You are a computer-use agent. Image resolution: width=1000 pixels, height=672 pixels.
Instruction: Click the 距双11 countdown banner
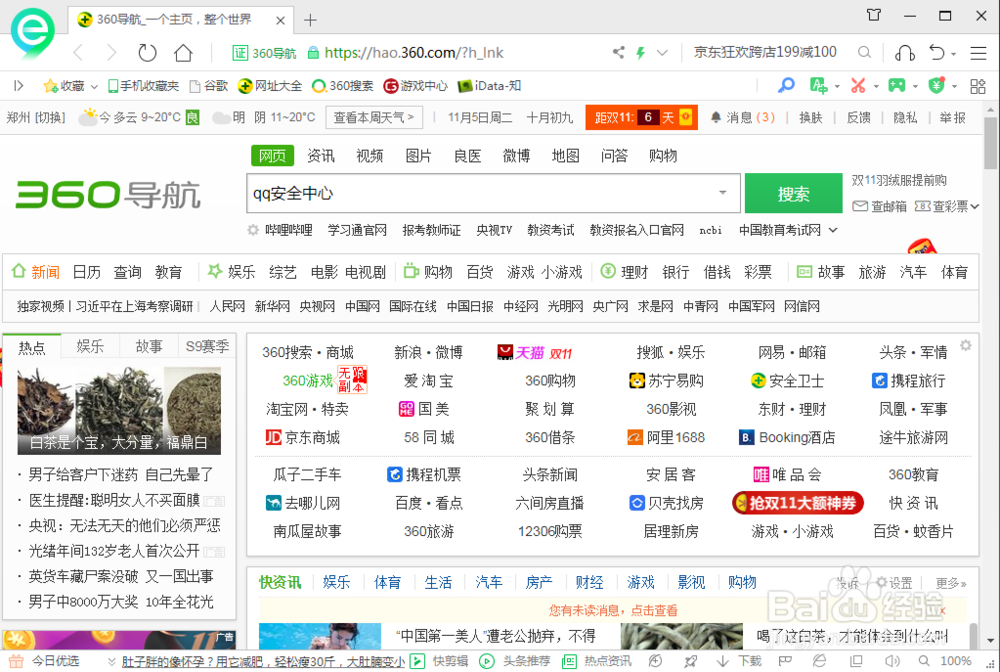(x=641, y=117)
